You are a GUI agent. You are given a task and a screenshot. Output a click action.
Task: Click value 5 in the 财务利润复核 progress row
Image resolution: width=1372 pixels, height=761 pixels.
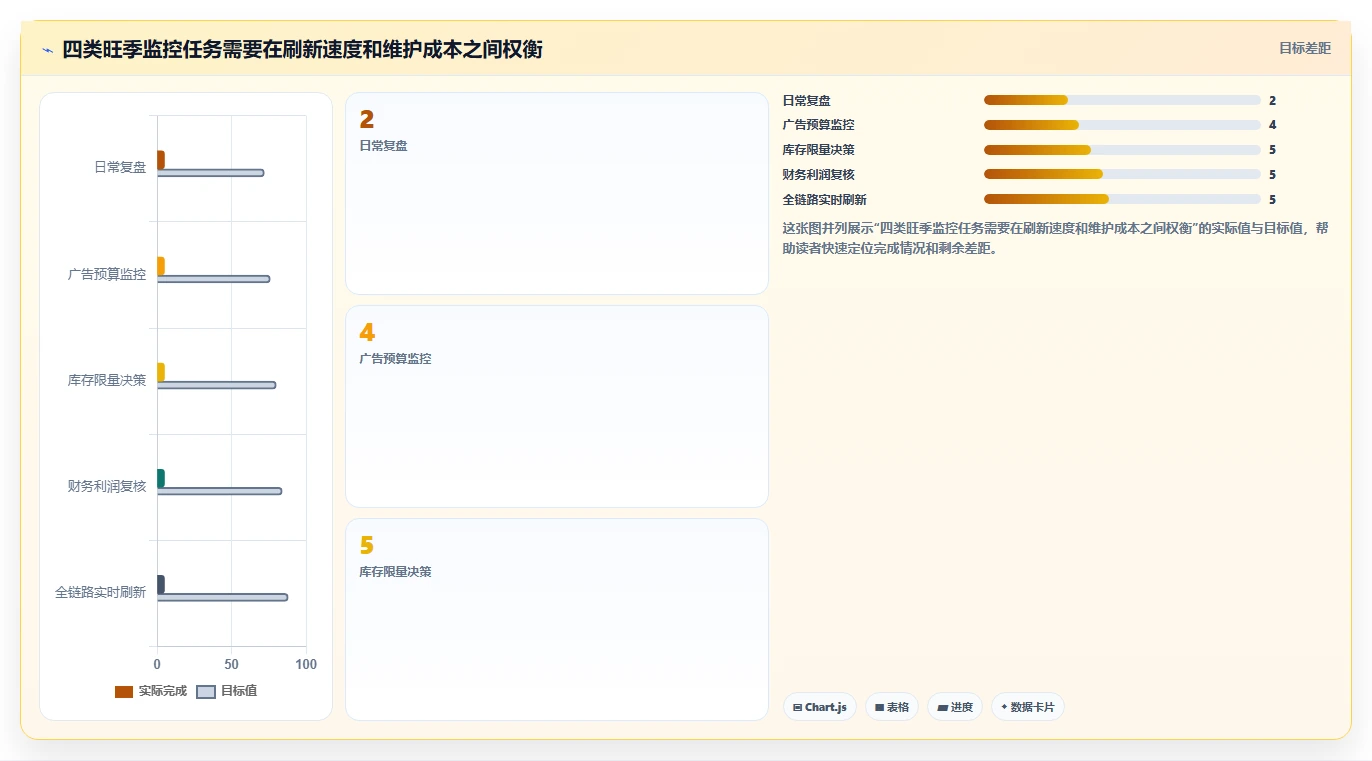pyautogui.click(x=1272, y=174)
